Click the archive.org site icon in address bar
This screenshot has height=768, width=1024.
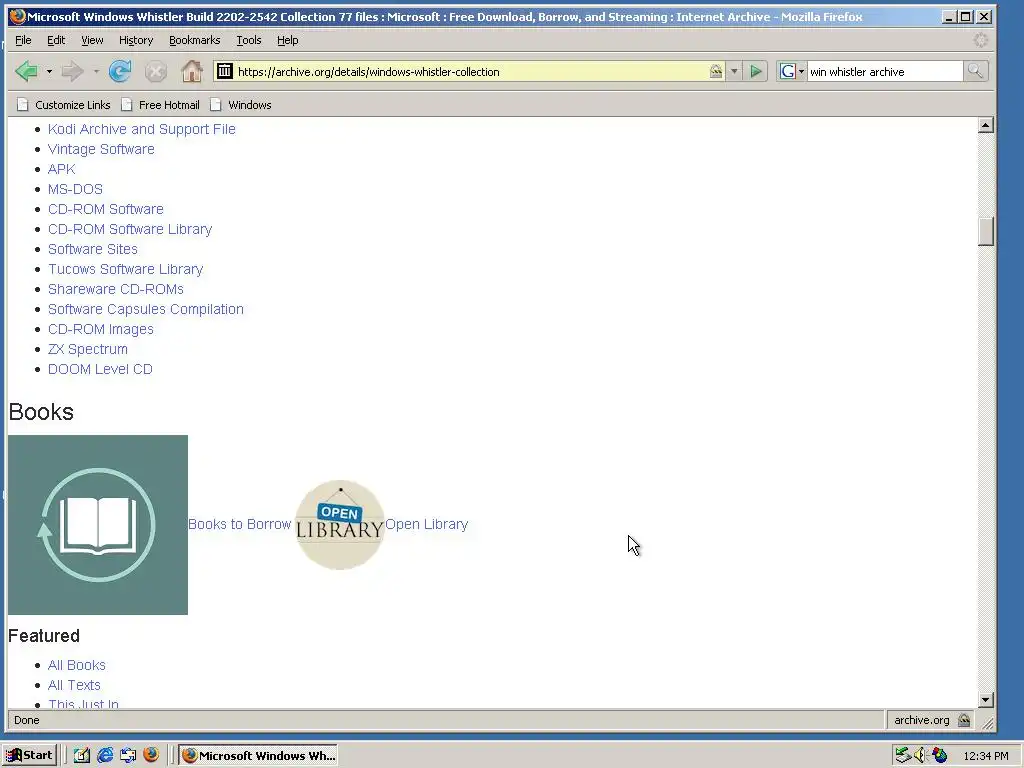point(225,71)
